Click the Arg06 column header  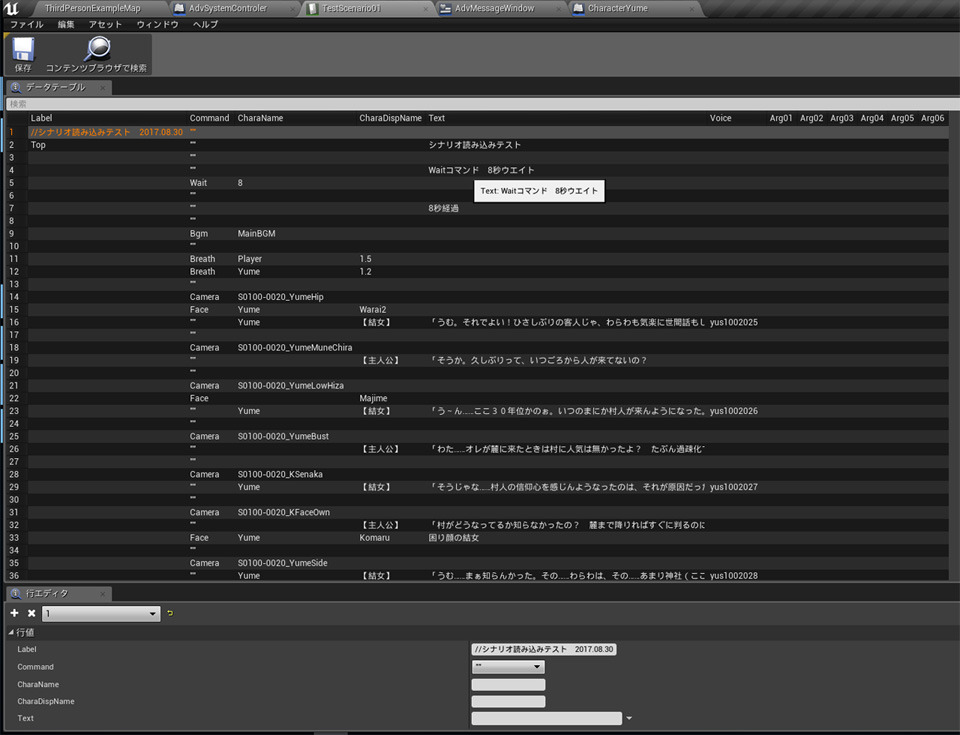click(x=932, y=118)
